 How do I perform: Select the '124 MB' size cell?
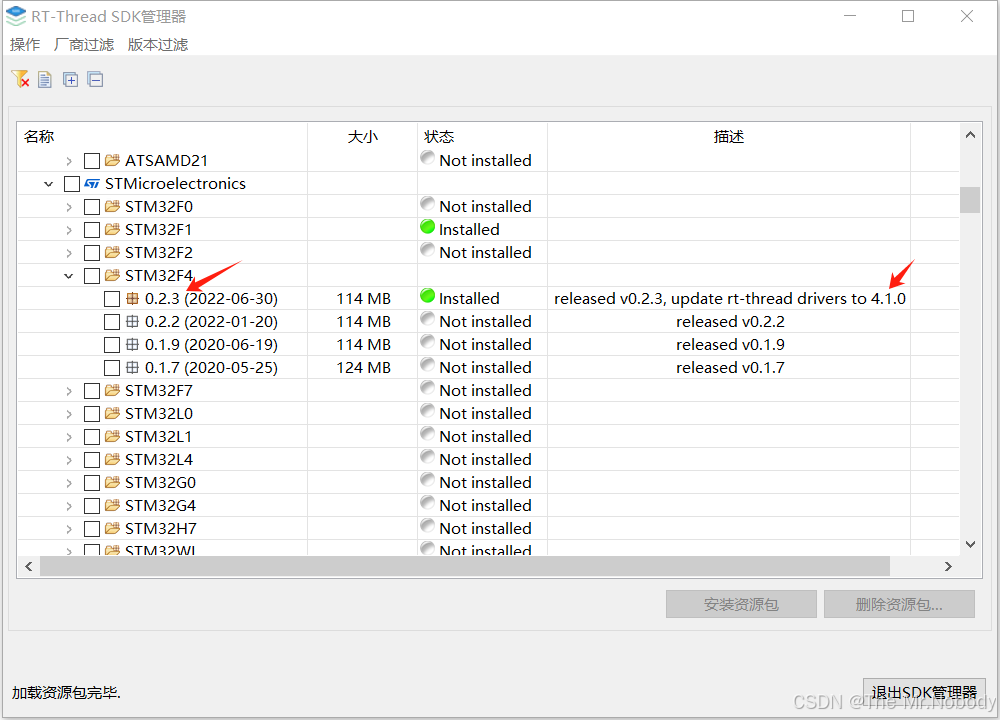[364, 367]
